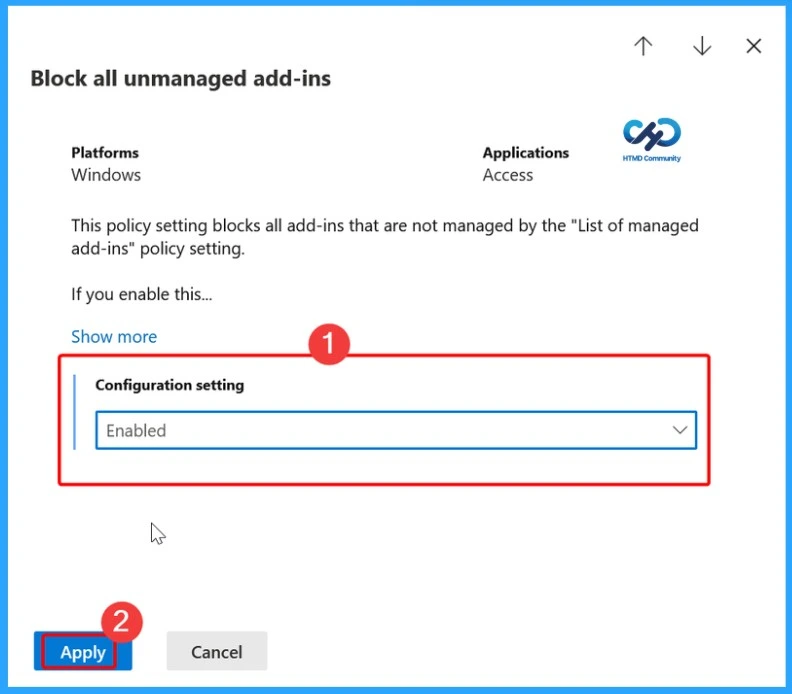Select the 'Applications' label
The width and height of the screenshot is (792, 694).
[525, 153]
